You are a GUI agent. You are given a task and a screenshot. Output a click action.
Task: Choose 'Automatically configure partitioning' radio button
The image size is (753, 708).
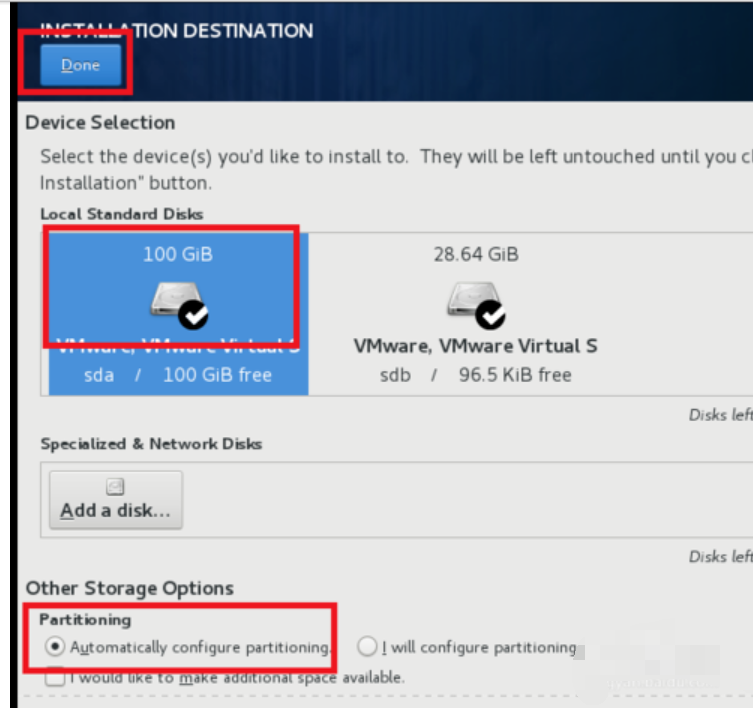[54, 647]
